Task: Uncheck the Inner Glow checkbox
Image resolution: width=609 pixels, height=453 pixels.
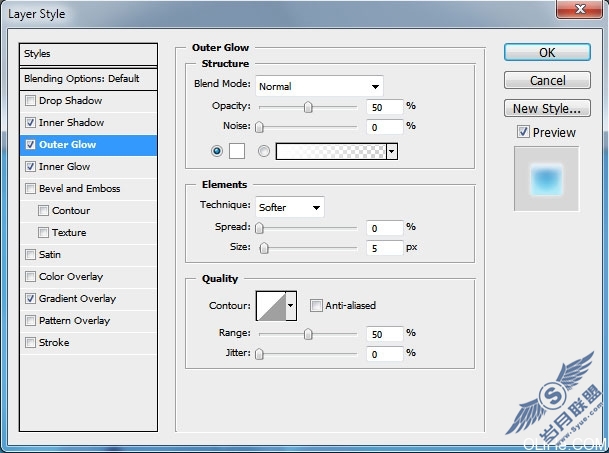Action: (x=30, y=166)
